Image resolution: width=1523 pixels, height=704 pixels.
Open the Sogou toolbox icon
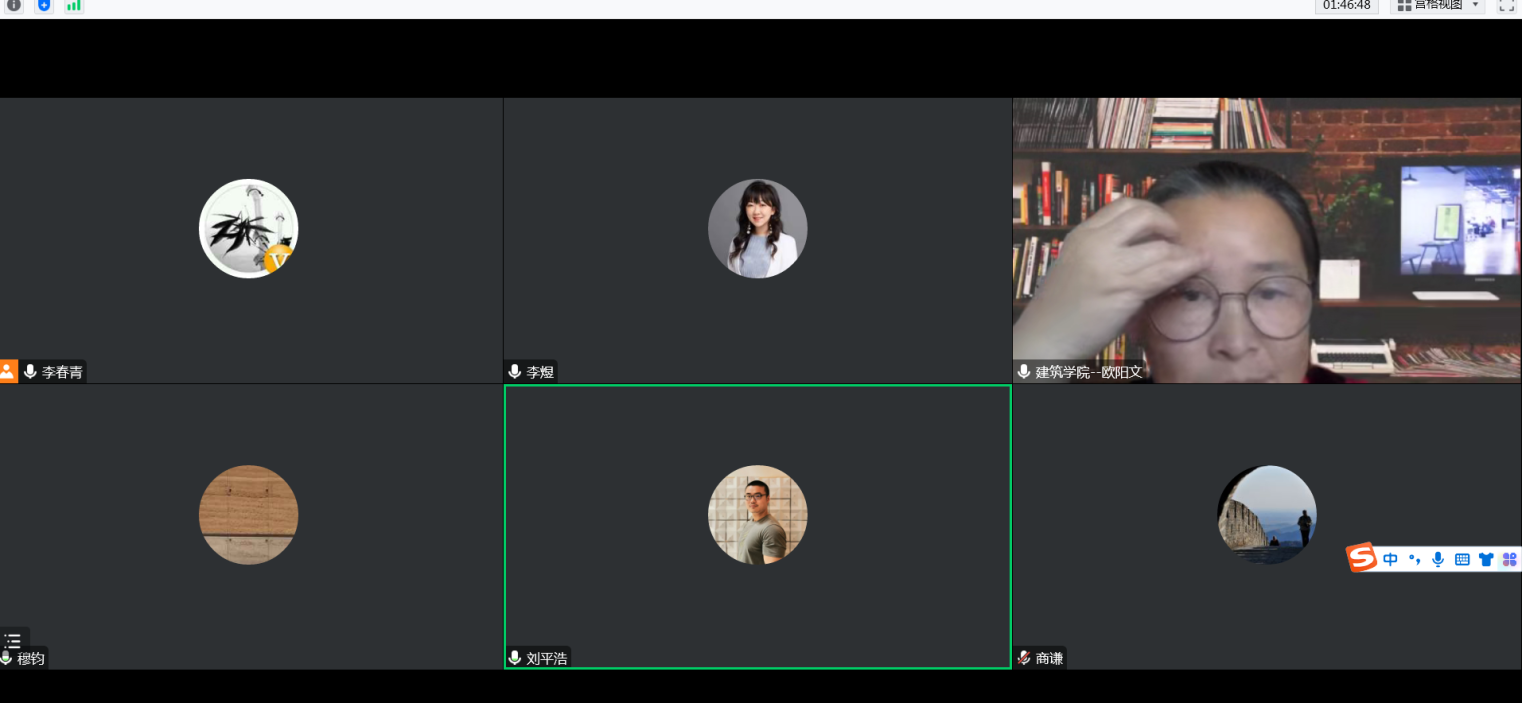[1509, 559]
